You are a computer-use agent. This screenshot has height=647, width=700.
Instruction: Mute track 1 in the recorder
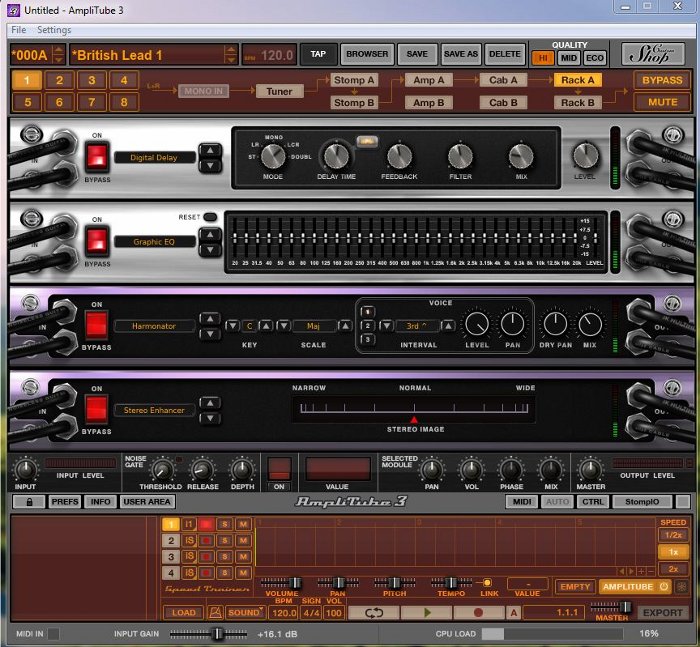pyautogui.click(x=243, y=524)
